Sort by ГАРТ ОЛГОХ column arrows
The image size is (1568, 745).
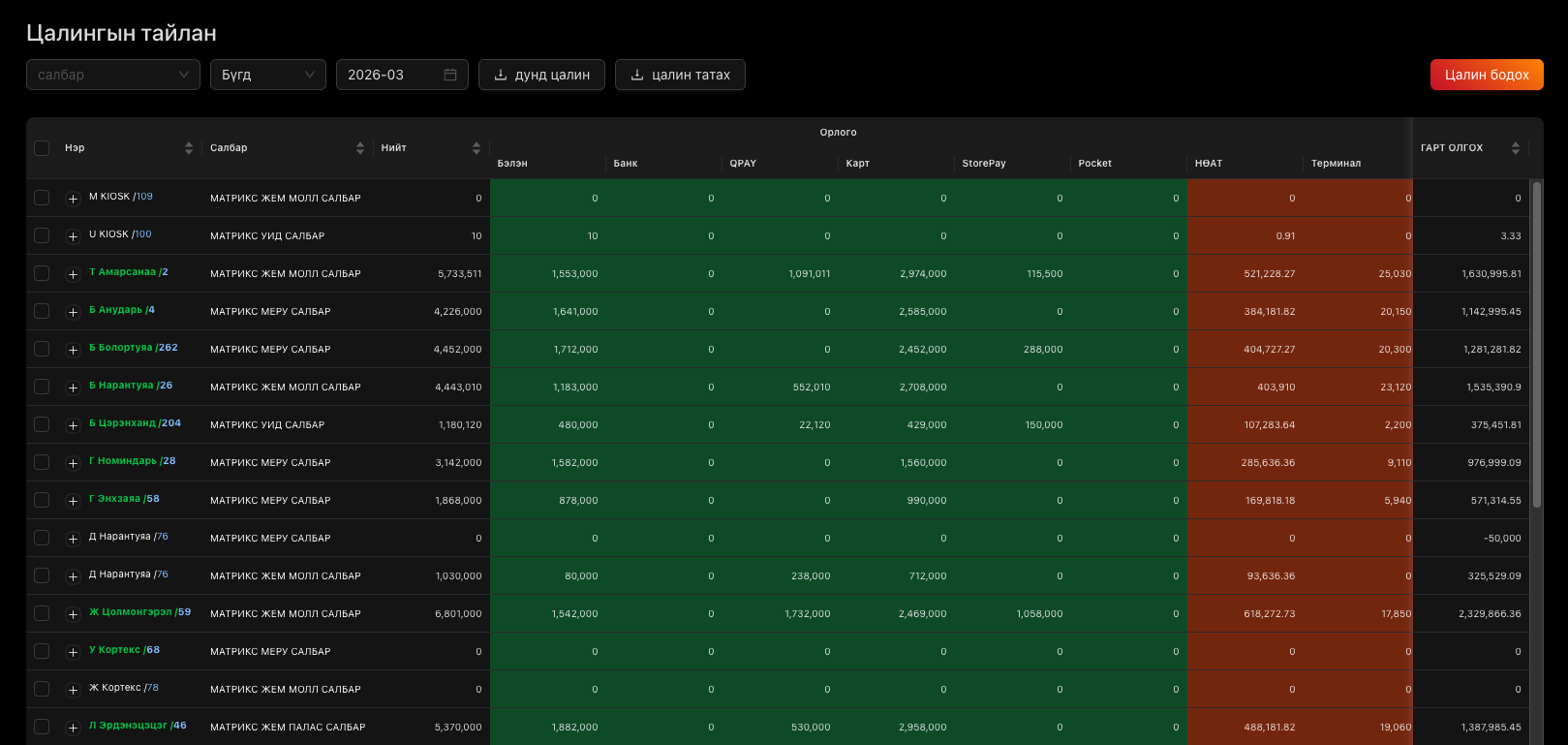[x=1516, y=148]
